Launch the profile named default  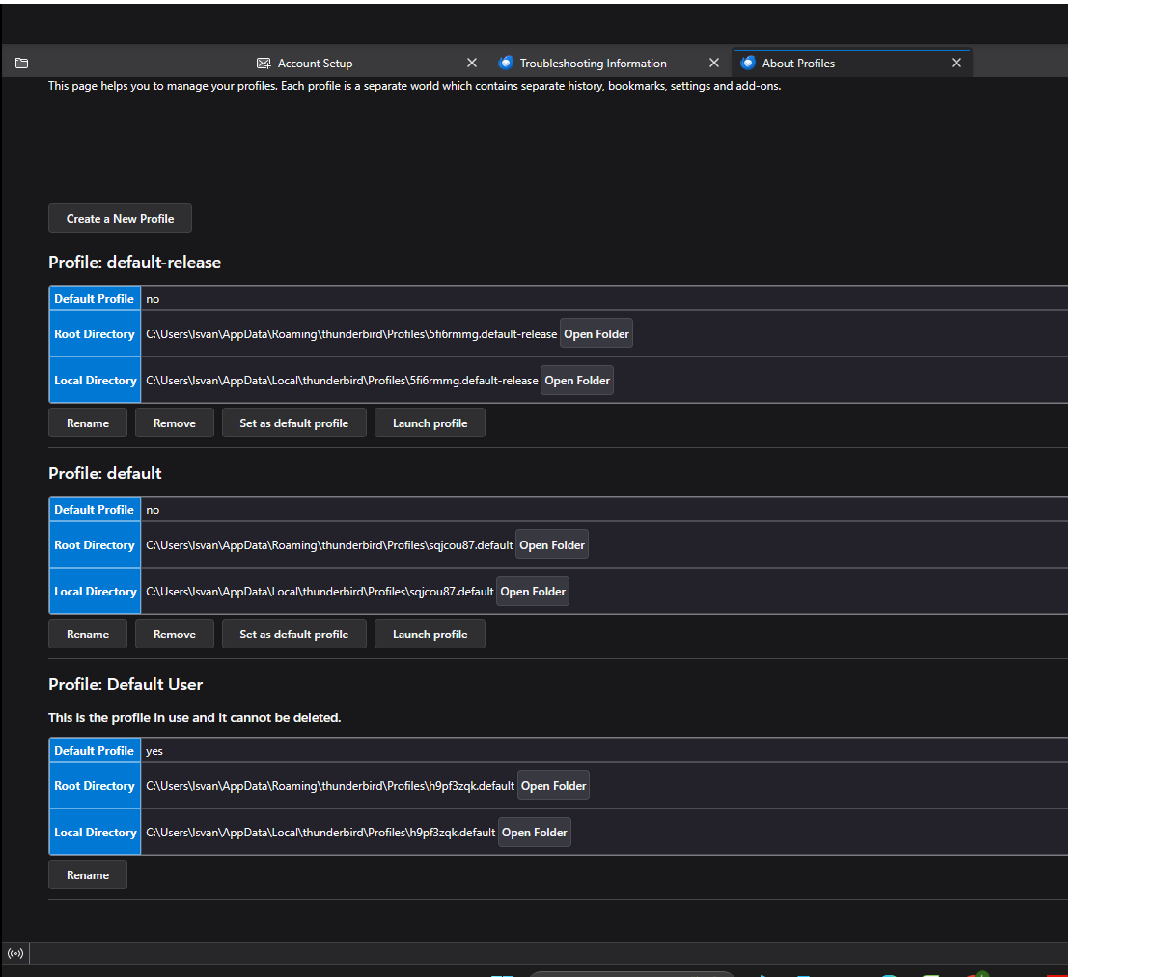(430, 634)
